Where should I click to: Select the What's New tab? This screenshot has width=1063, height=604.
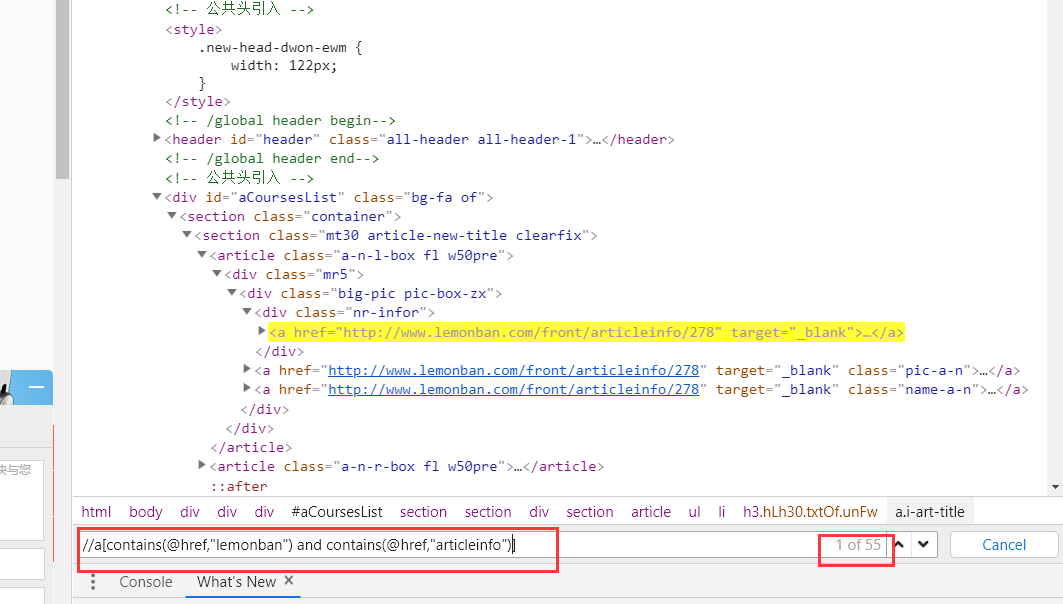[x=236, y=582]
